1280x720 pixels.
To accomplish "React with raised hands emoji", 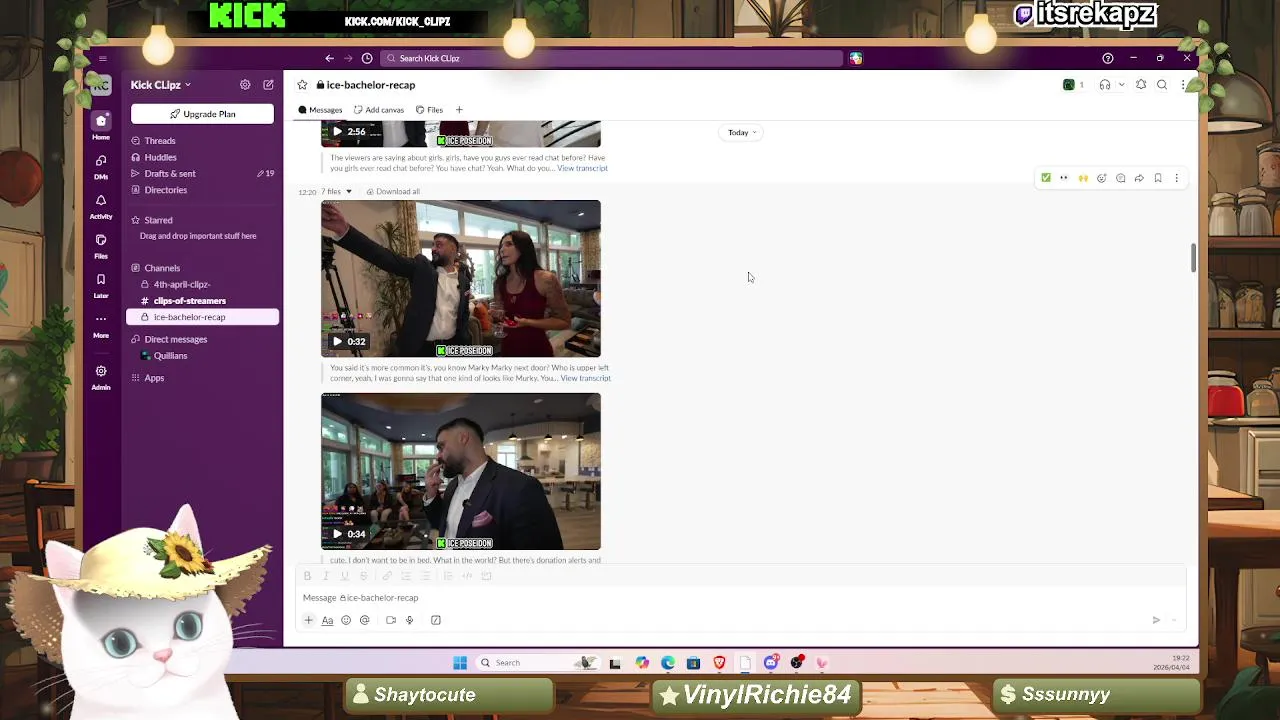I will [1083, 178].
